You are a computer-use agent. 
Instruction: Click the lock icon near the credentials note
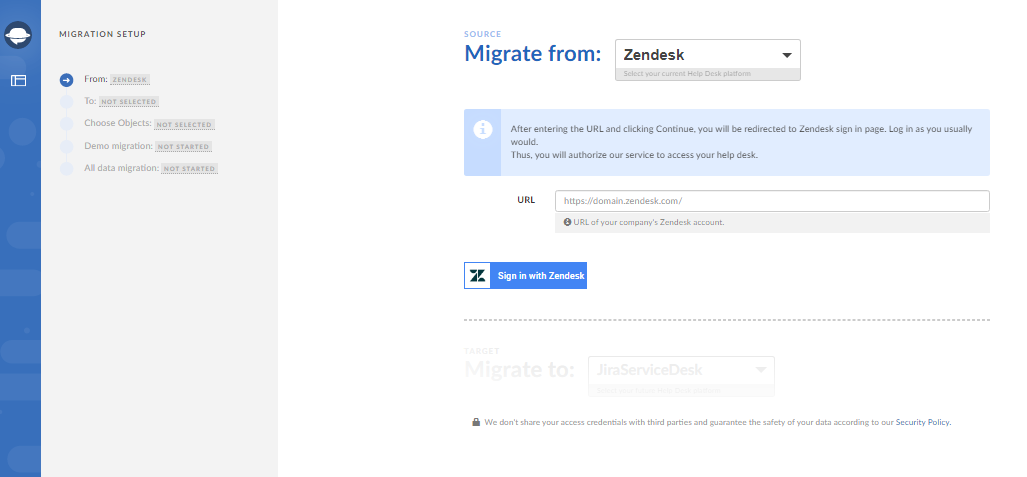click(476, 422)
